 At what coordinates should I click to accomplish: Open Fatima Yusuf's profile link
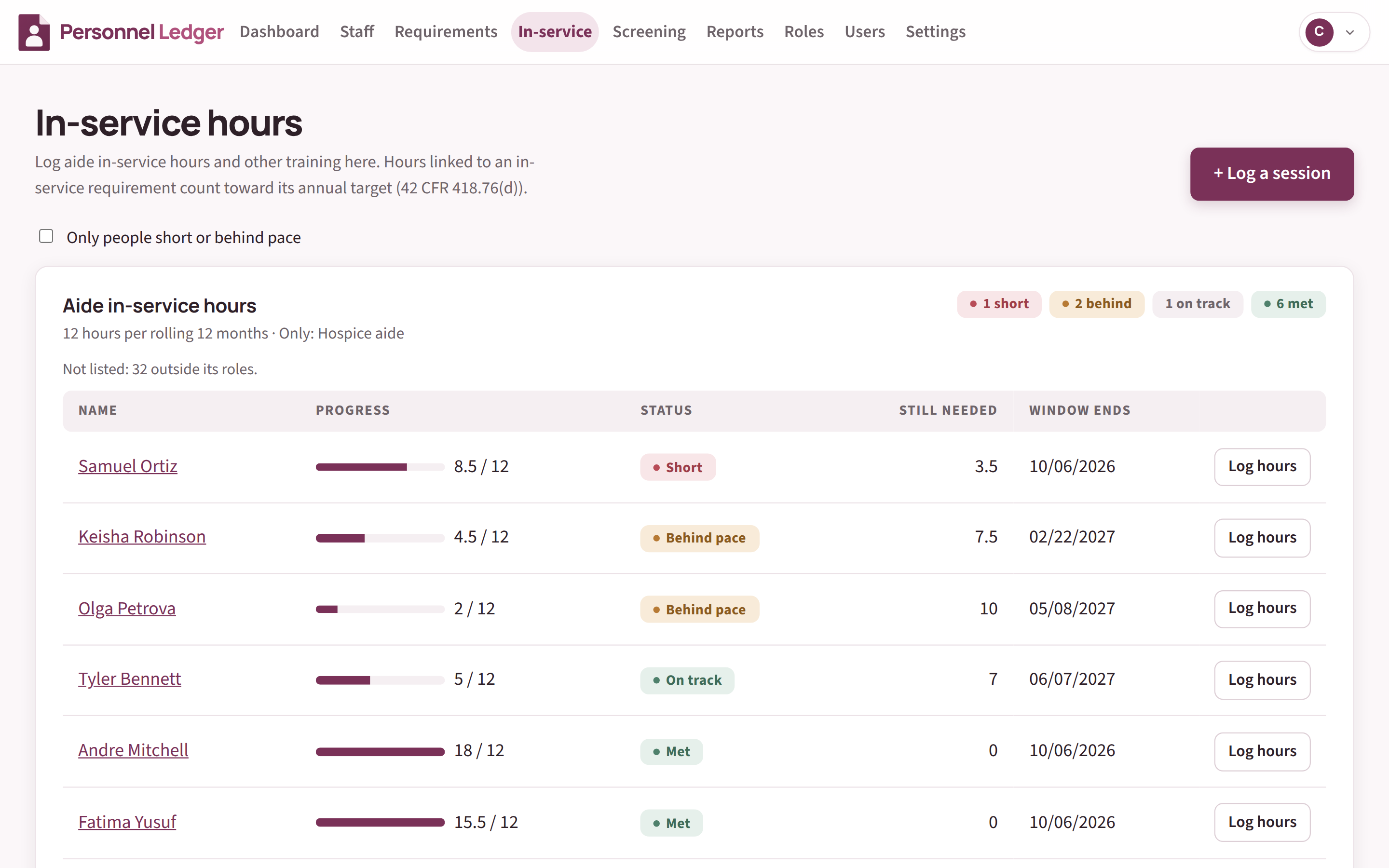[127, 822]
